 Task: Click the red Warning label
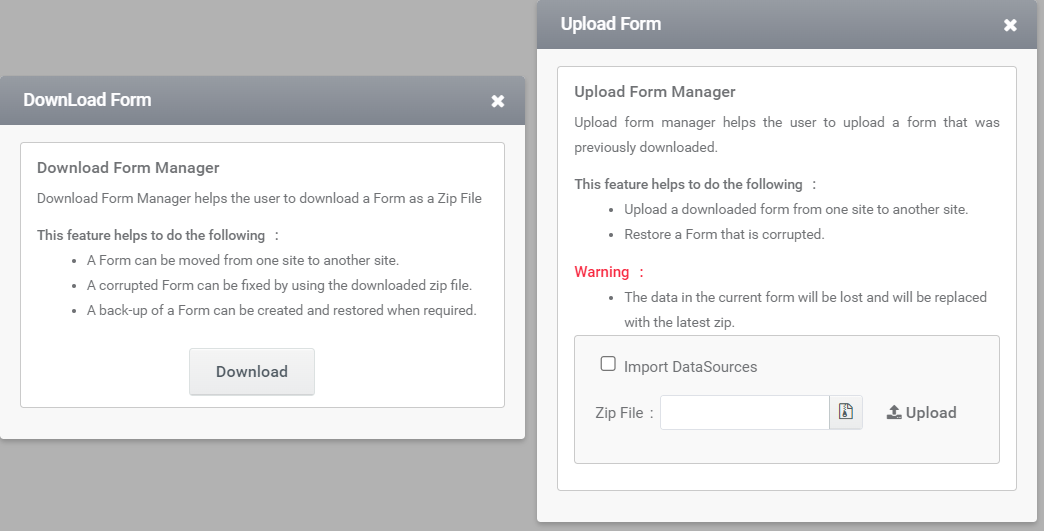coord(602,271)
